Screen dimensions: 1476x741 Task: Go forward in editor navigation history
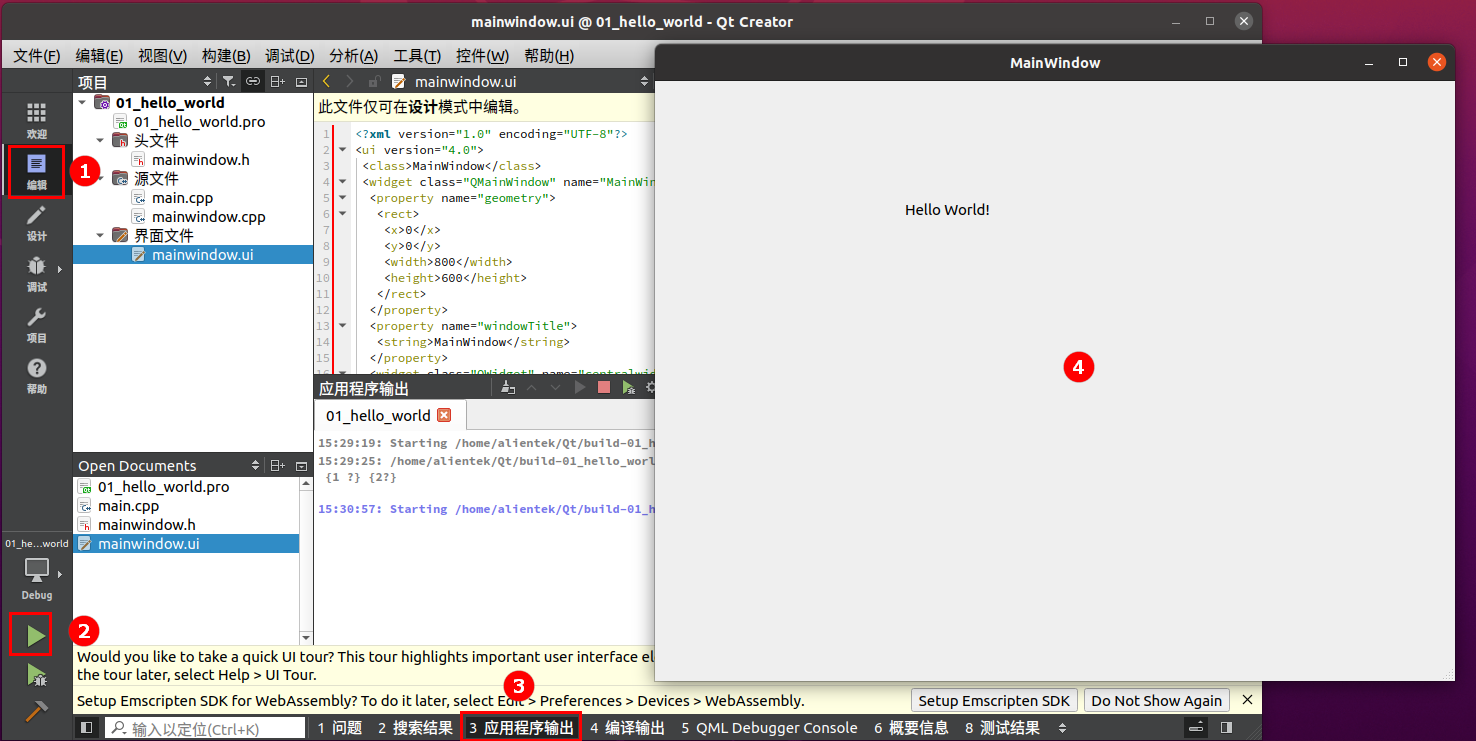pyautogui.click(x=349, y=82)
